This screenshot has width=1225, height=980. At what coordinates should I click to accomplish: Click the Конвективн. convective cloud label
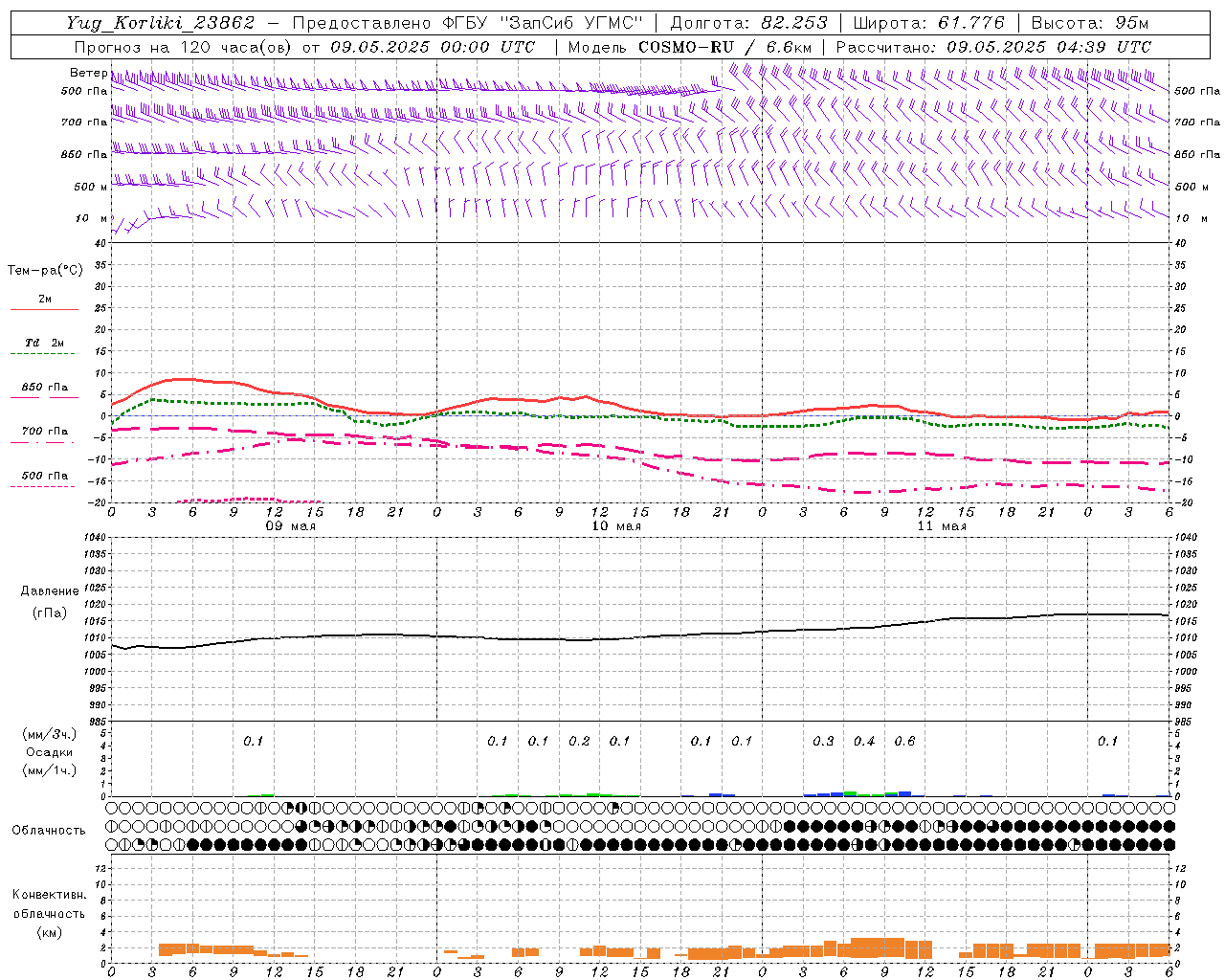click(49, 895)
